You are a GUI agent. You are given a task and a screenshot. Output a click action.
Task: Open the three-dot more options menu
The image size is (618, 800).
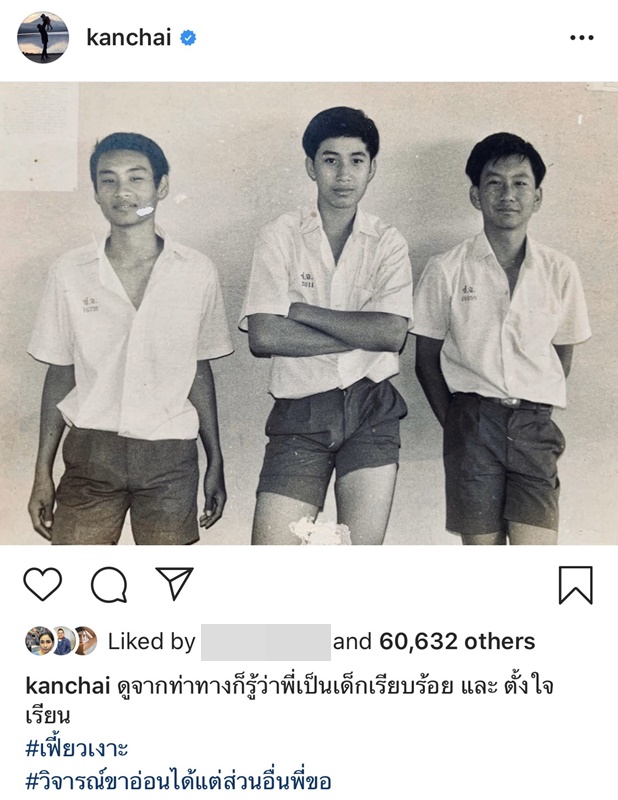click(x=582, y=38)
